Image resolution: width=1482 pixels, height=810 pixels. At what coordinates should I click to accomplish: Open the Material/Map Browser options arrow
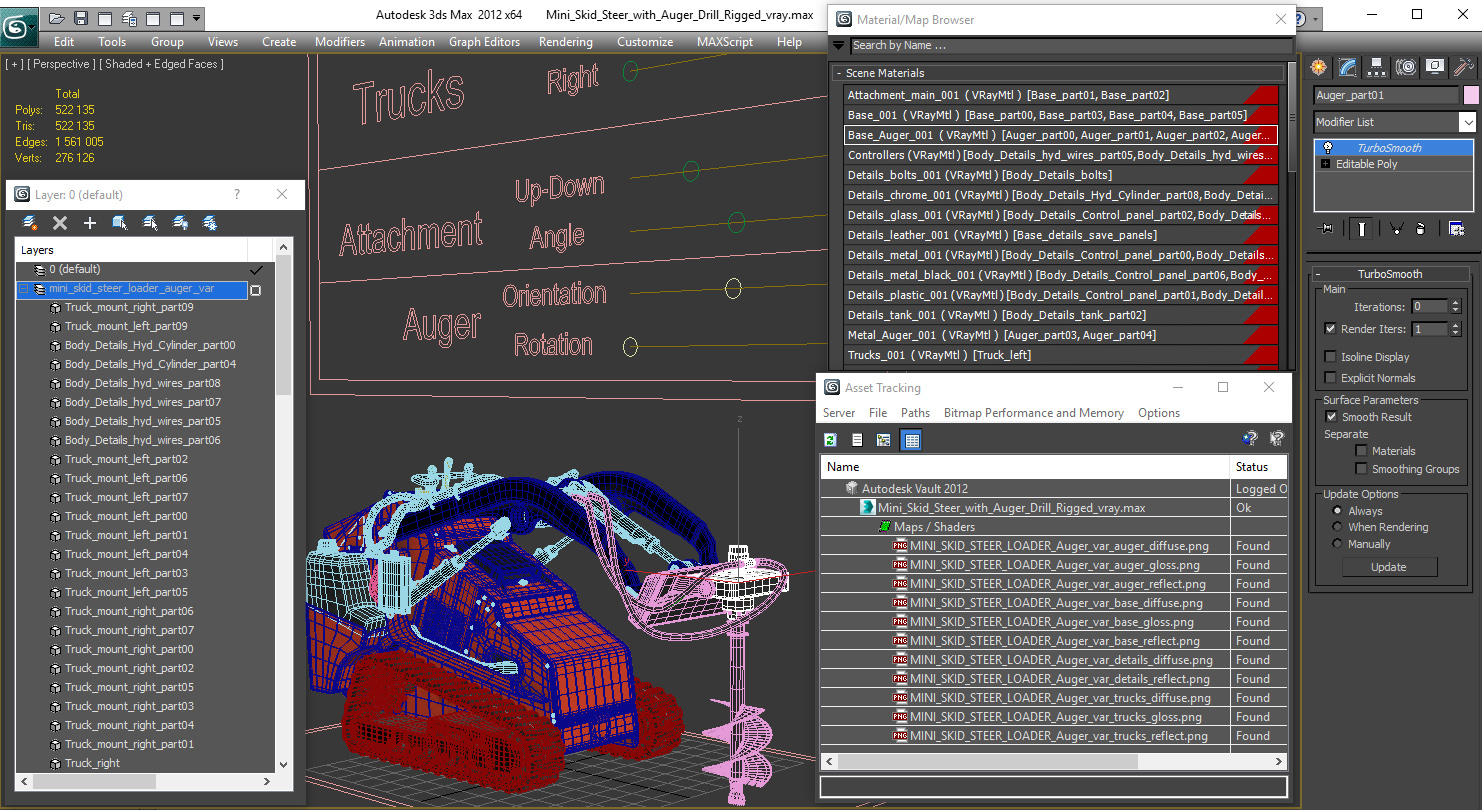[x=838, y=45]
